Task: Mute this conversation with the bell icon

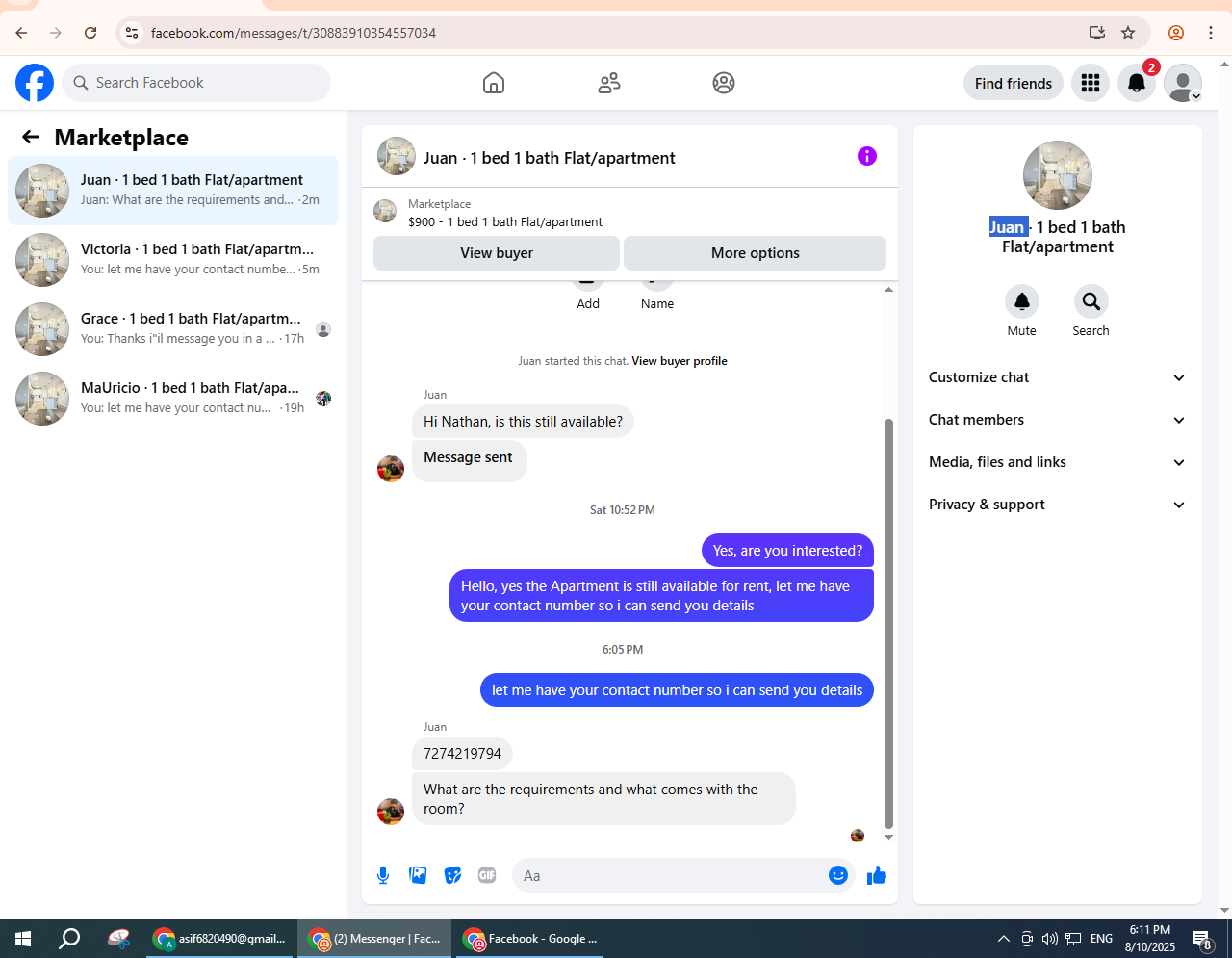Action: (1022, 301)
